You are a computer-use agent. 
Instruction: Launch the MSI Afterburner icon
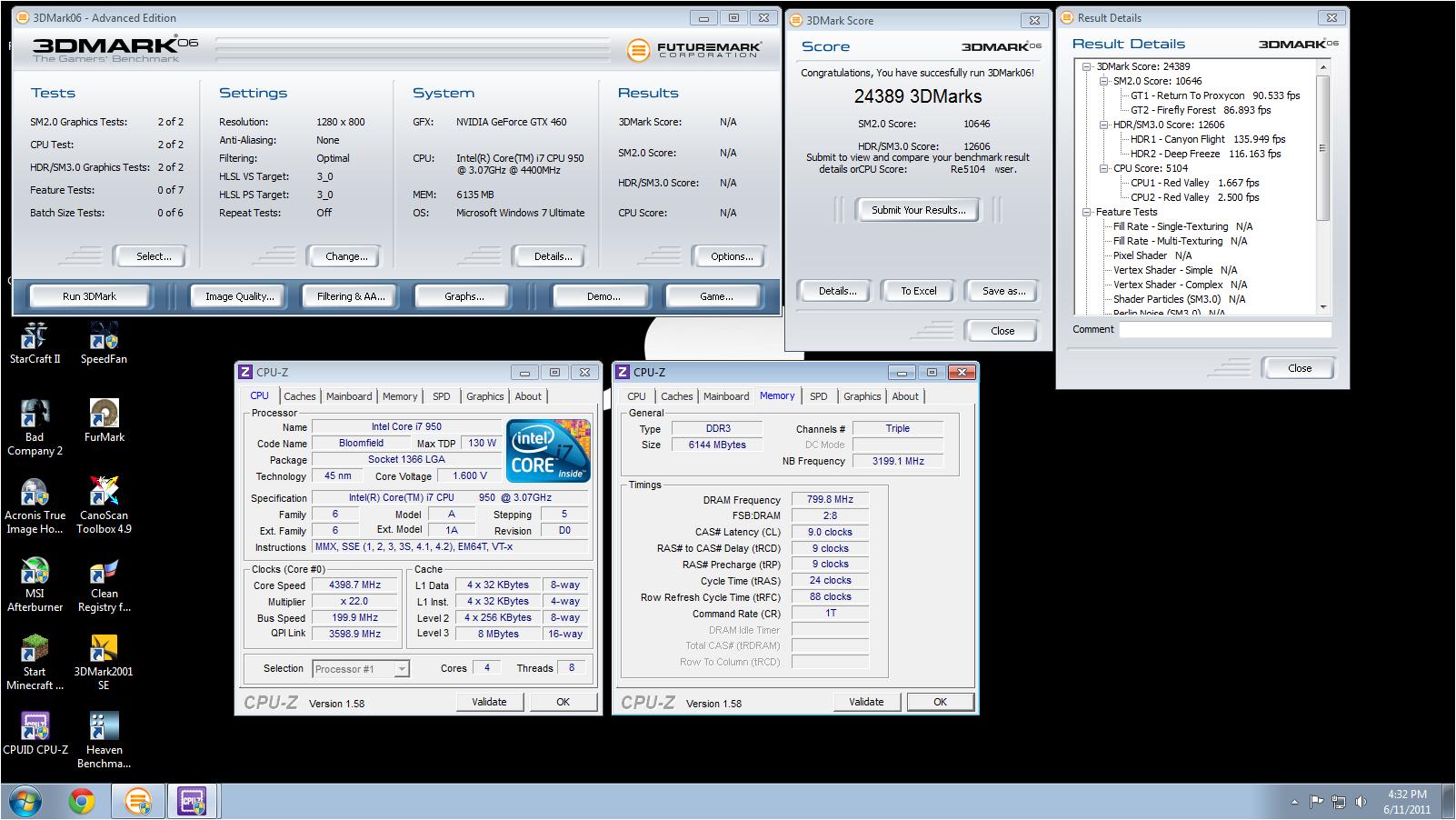35,584
